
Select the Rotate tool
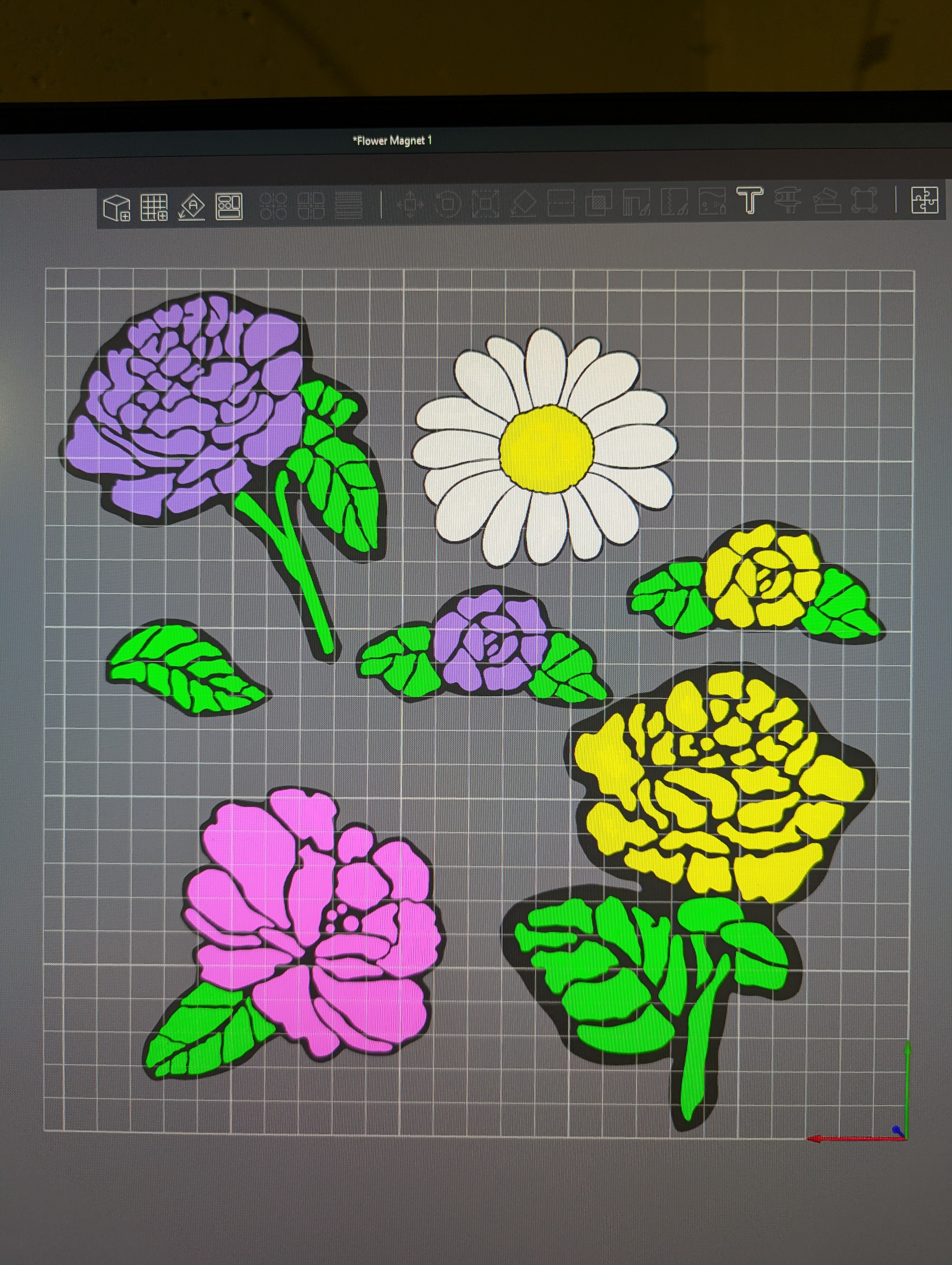click(x=448, y=204)
